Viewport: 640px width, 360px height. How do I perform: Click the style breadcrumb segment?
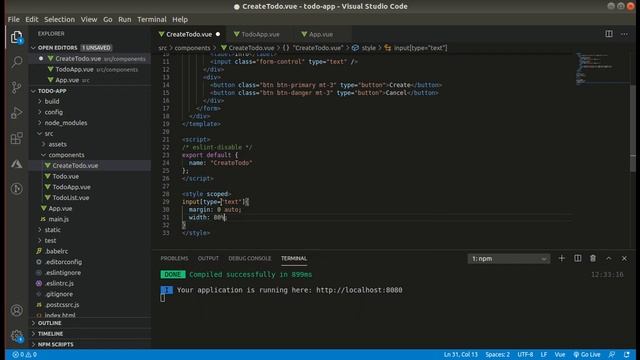pyautogui.click(x=364, y=48)
